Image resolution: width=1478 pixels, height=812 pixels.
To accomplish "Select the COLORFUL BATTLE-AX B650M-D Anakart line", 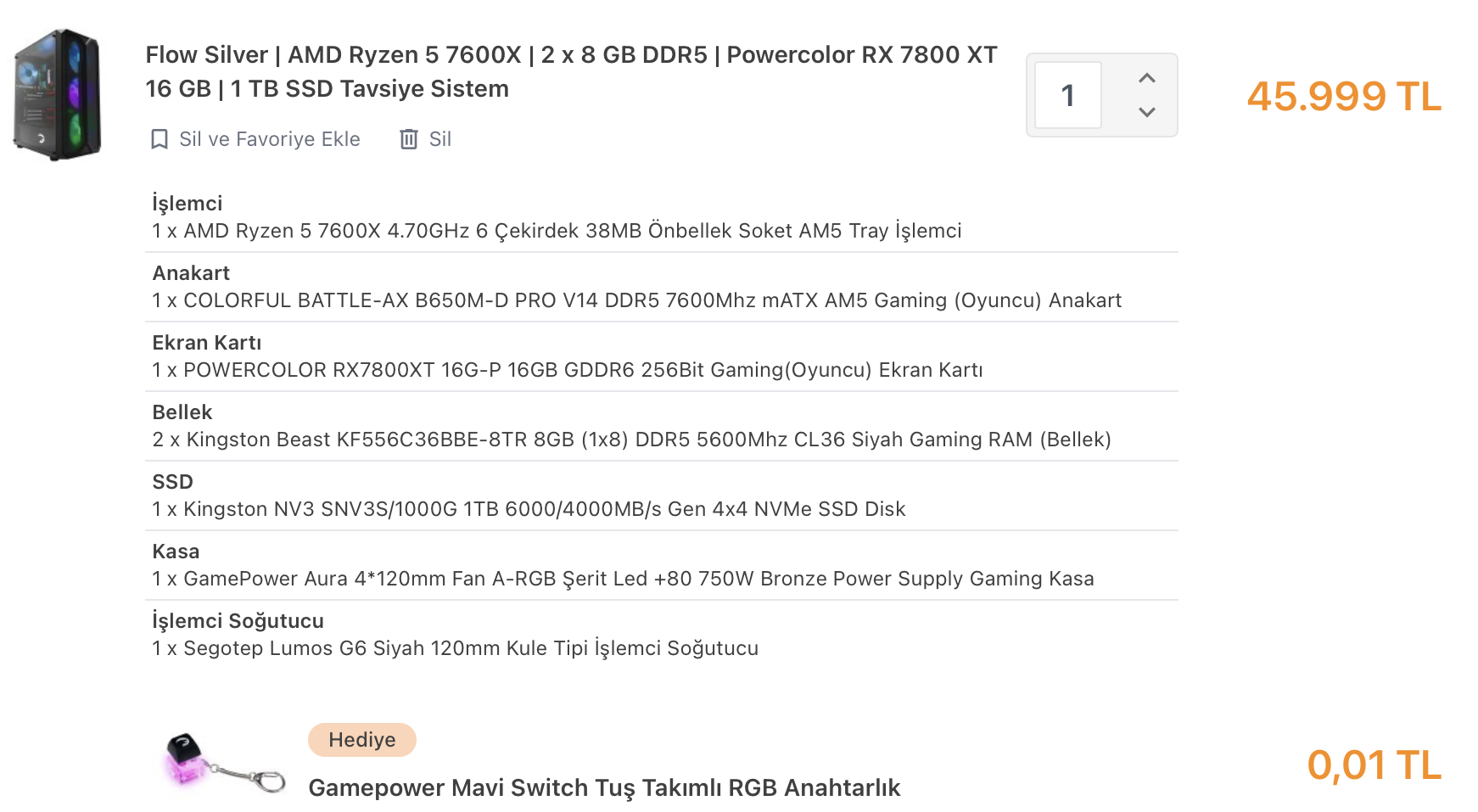I will point(636,300).
